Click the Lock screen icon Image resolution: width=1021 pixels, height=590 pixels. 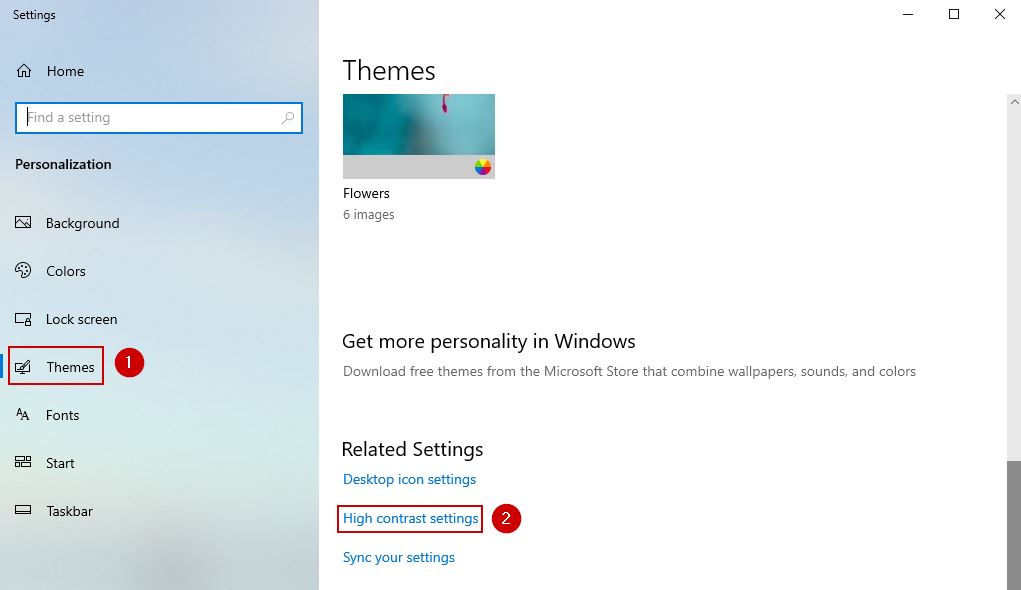[x=24, y=319]
